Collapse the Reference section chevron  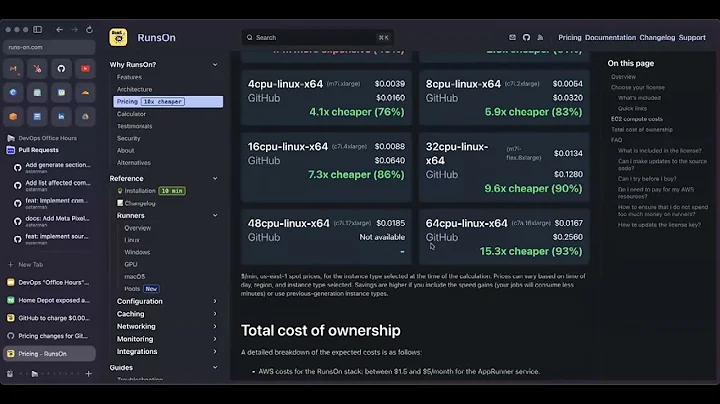pyautogui.click(x=215, y=179)
